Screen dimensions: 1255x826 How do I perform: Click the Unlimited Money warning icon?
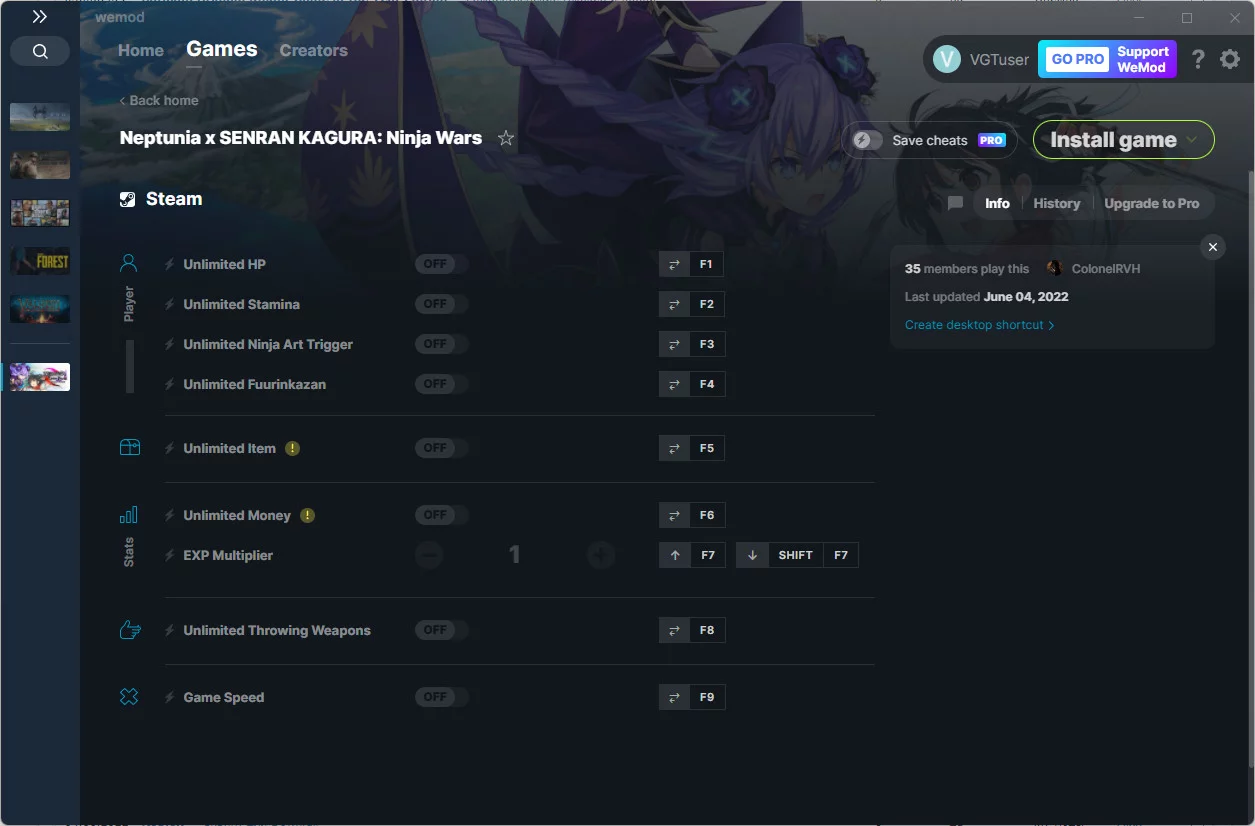coord(307,515)
